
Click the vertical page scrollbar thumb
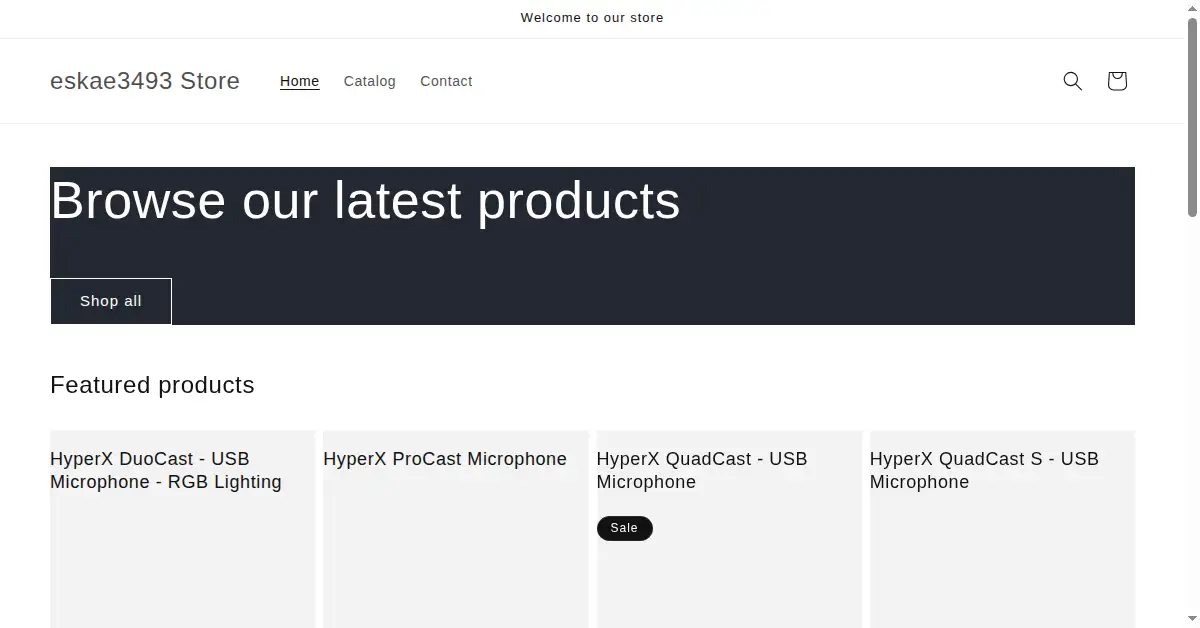click(x=1192, y=116)
